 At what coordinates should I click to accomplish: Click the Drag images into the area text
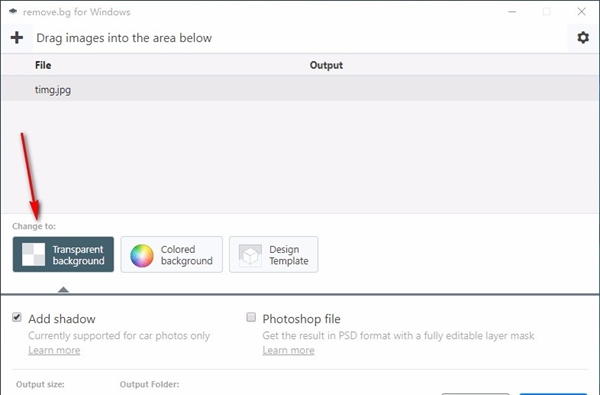(x=124, y=38)
